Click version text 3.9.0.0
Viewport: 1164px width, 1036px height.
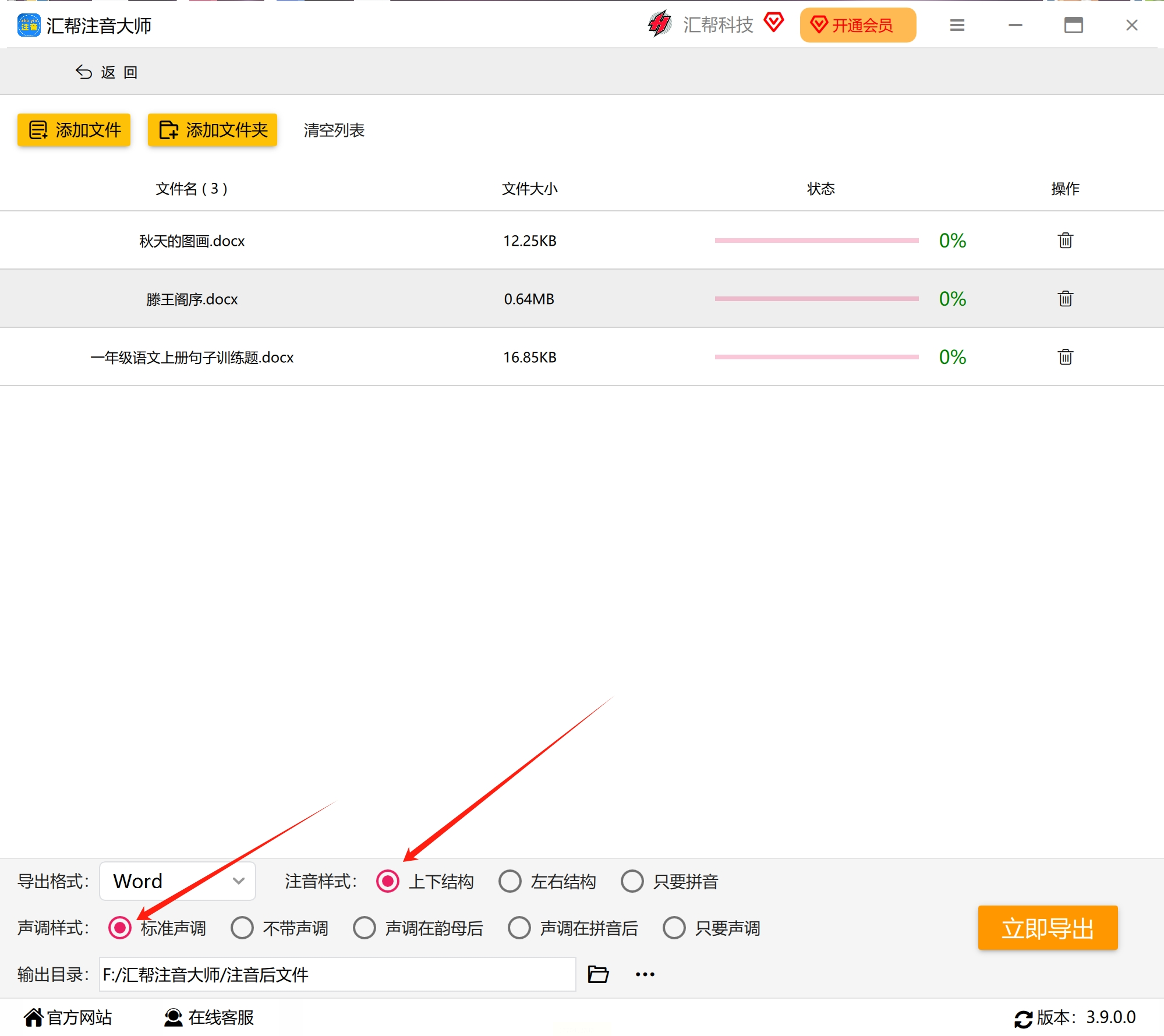pyautogui.click(x=1110, y=1017)
